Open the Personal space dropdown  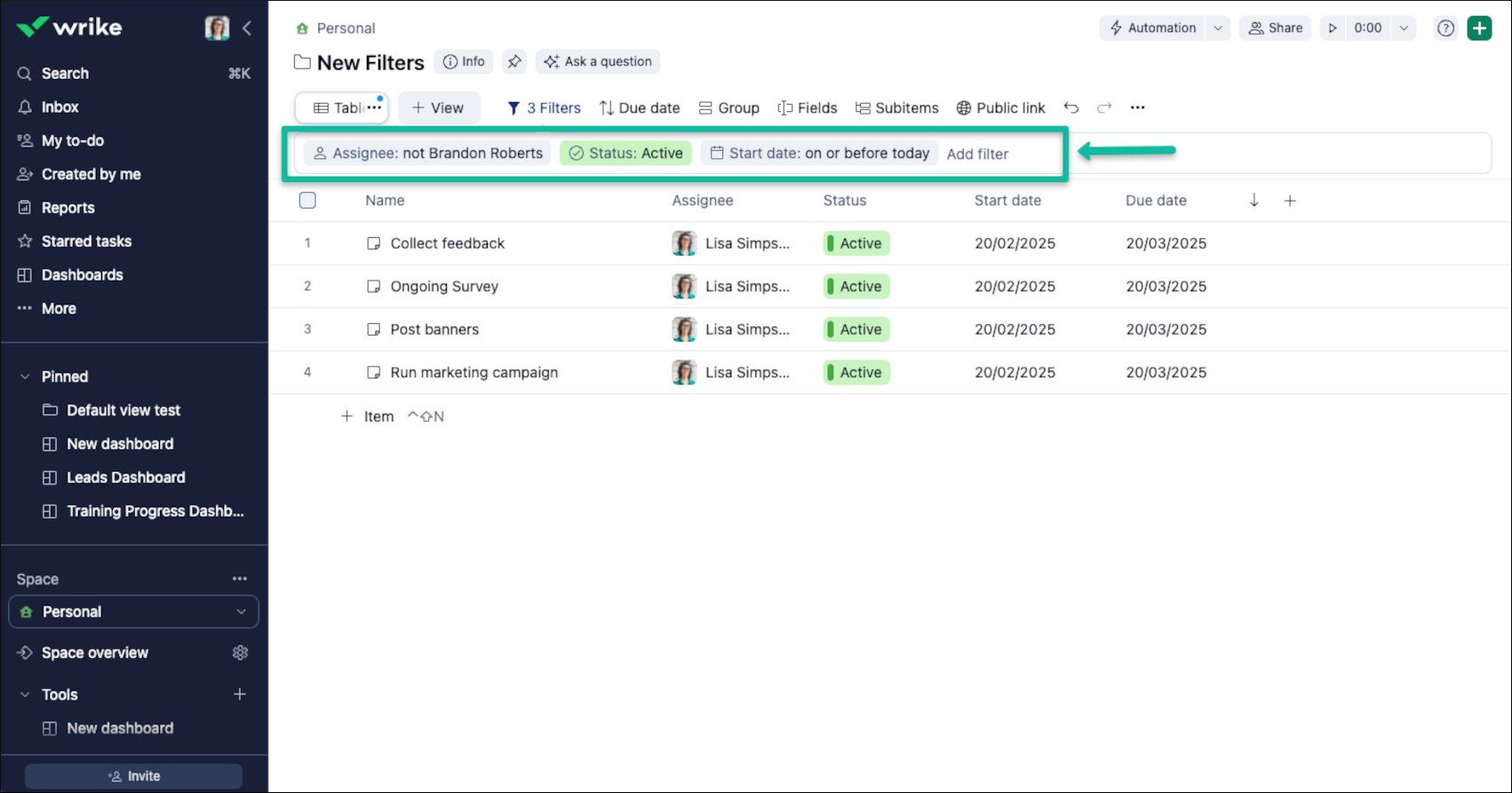coord(133,612)
